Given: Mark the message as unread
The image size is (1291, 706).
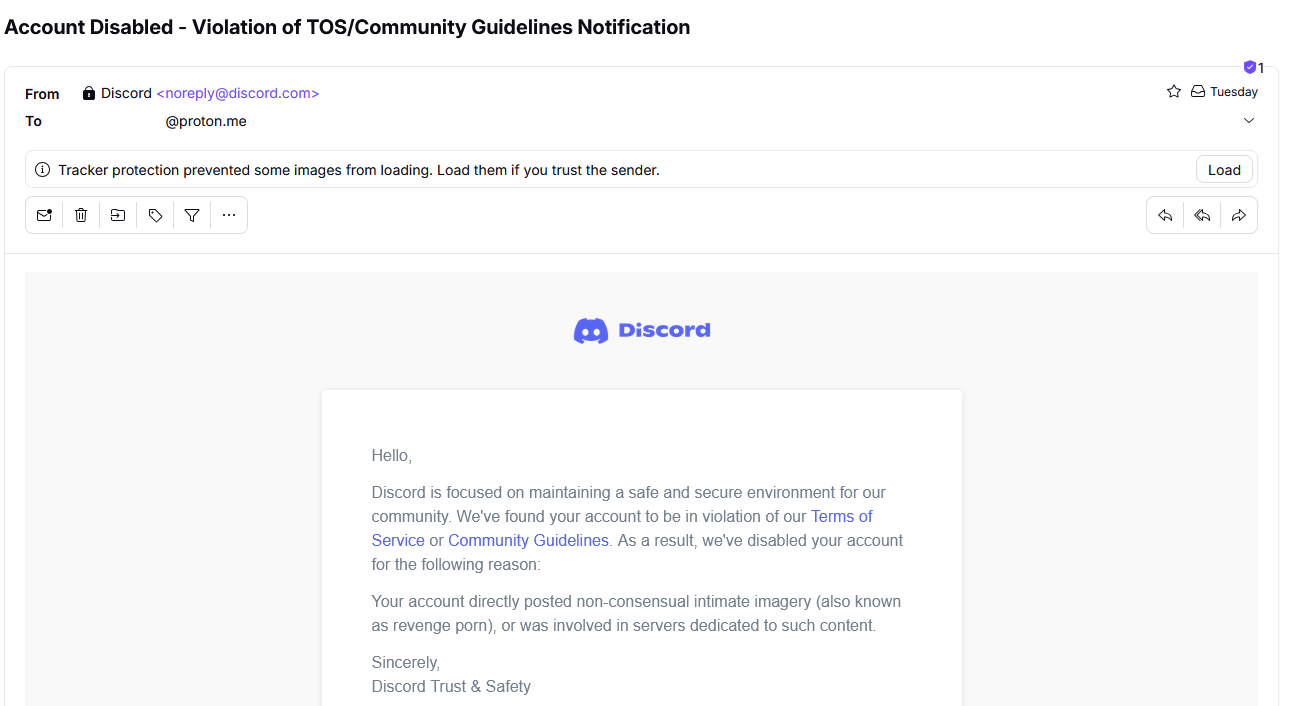Looking at the screenshot, I should pyautogui.click(x=44, y=215).
